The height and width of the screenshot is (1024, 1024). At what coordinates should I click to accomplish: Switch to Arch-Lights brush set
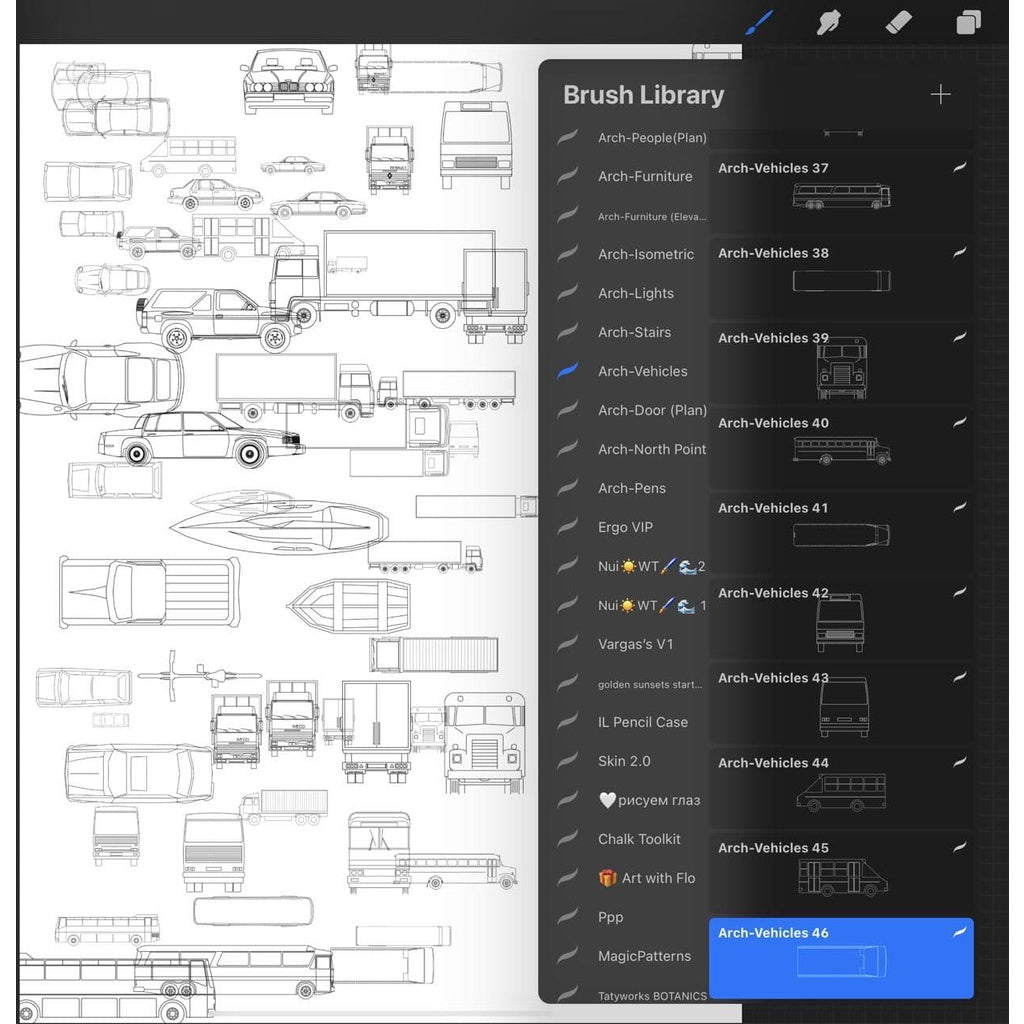(x=635, y=293)
